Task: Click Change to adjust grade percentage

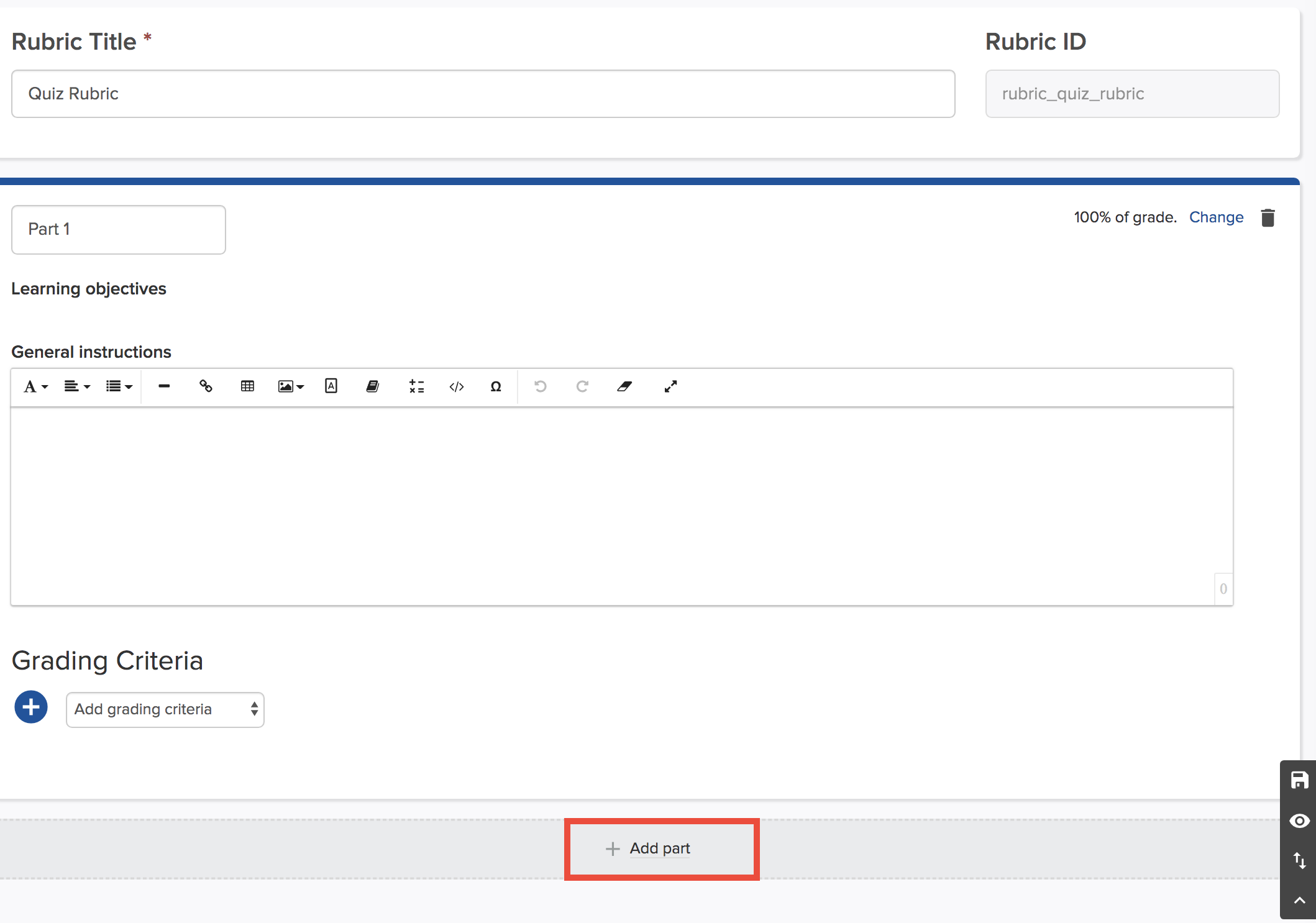Action: (1215, 217)
